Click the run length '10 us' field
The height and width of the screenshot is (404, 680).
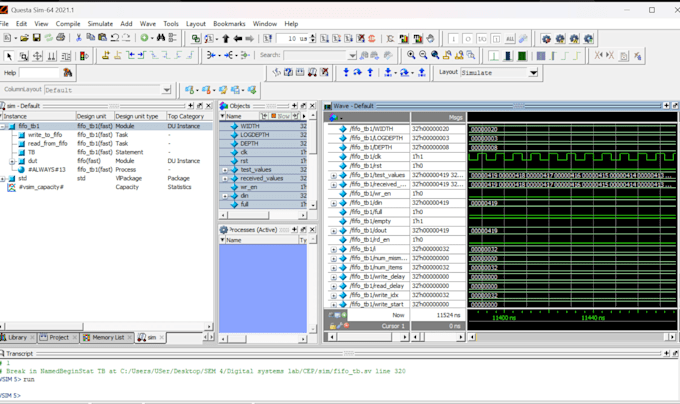[292, 39]
